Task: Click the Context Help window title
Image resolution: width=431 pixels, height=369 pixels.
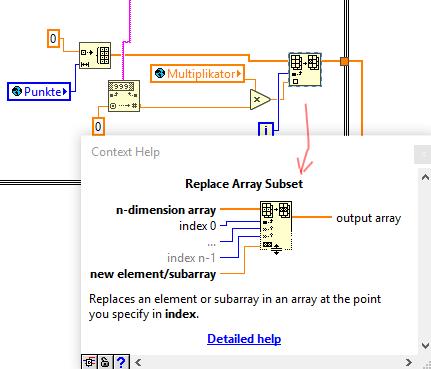Action: coord(126,152)
